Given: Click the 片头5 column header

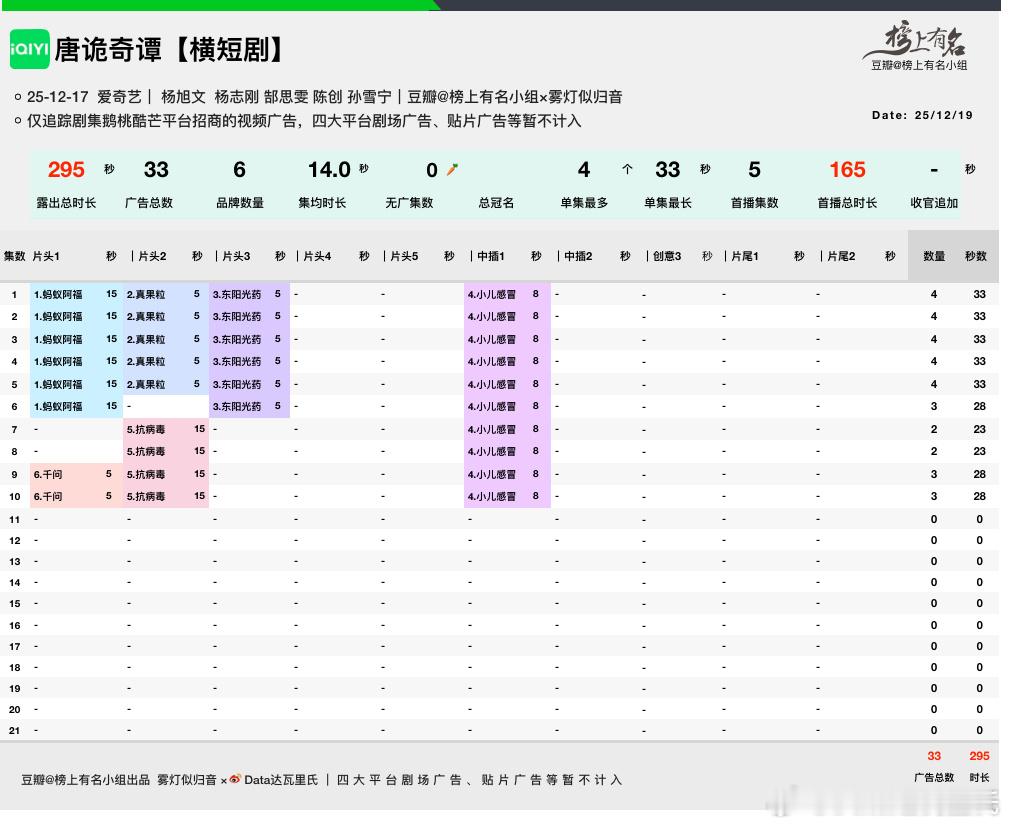Looking at the screenshot, I should pyautogui.click(x=404, y=256).
